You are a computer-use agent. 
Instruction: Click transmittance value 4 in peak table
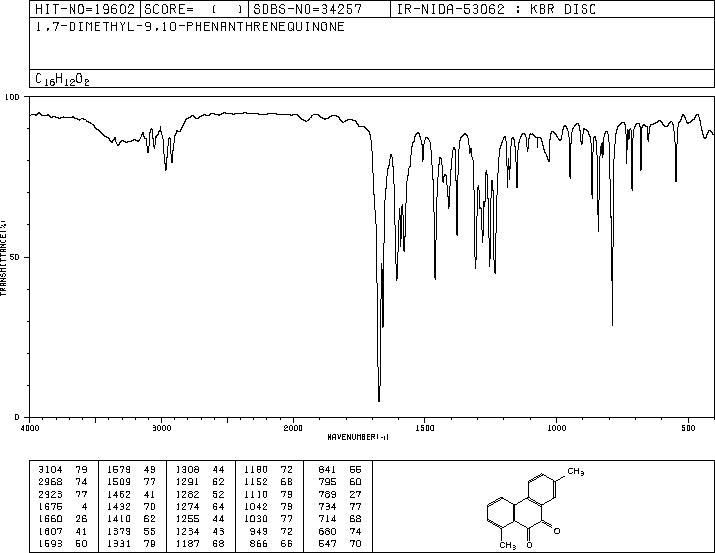pyautogui.click(x=84, y=506)
